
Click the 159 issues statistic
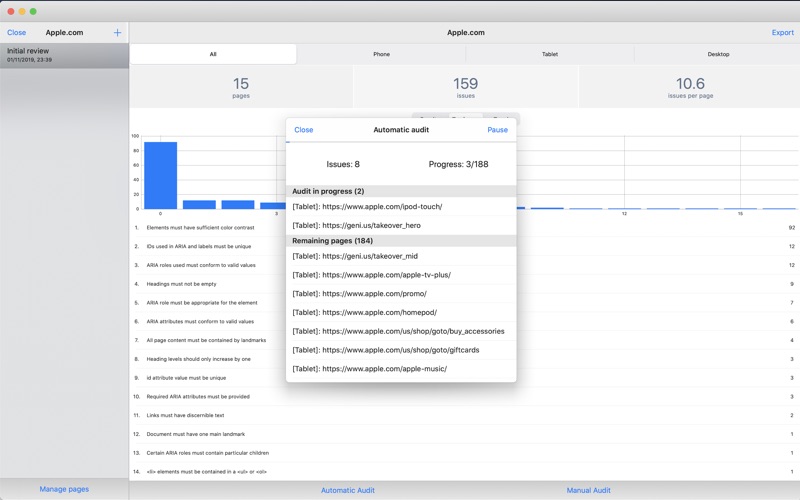(465, 87)
